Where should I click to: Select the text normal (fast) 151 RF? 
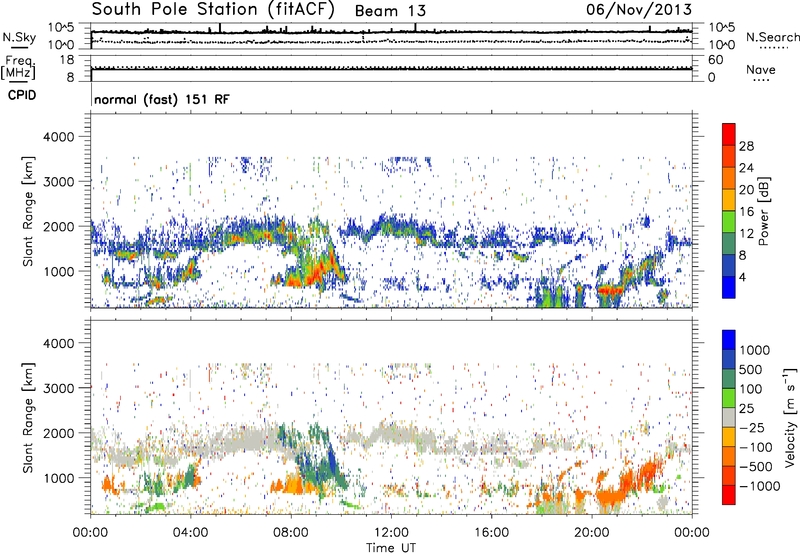coord(162,99)
